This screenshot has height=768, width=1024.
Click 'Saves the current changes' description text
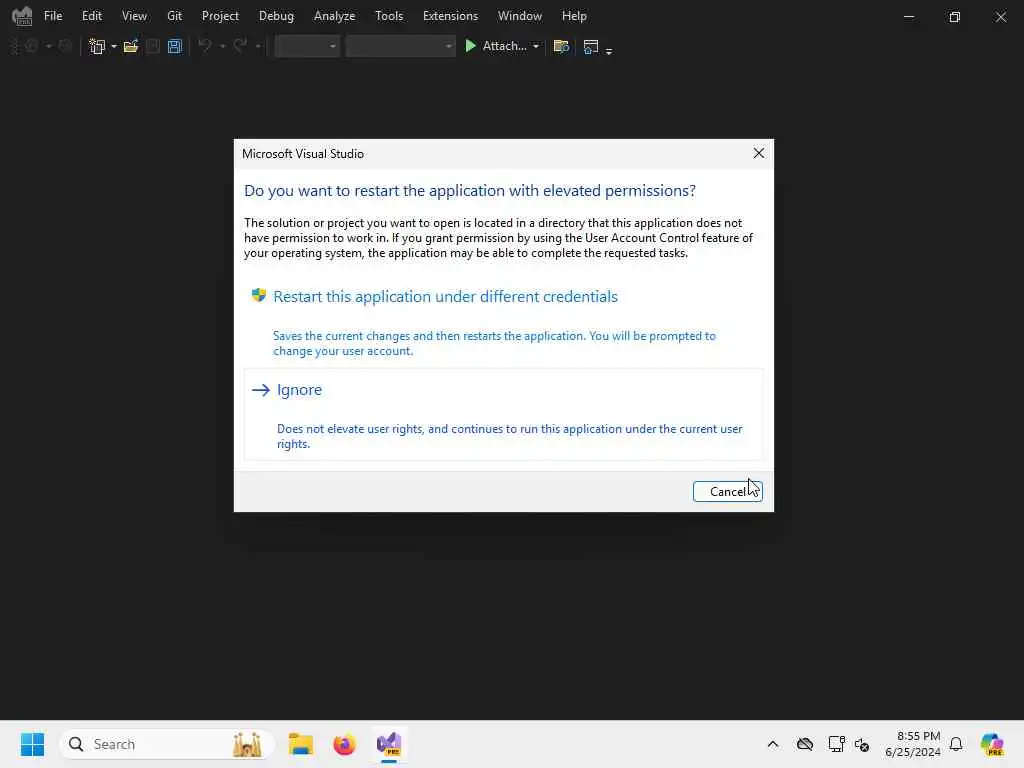point(494,343)
